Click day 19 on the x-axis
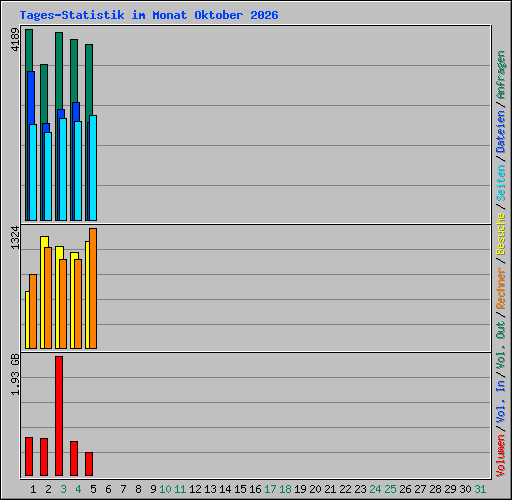The image size is (512, 500). 300,489
